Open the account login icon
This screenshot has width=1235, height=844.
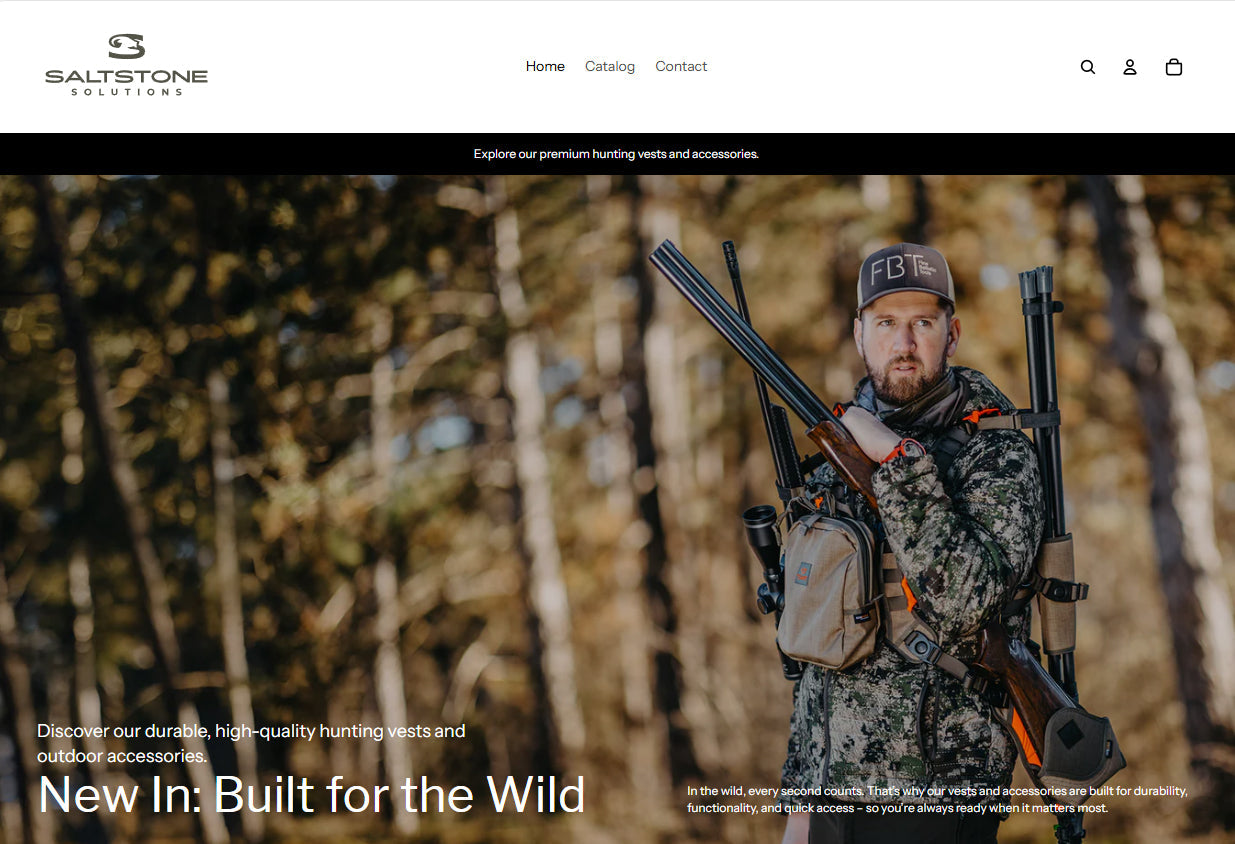[1130, 67]
